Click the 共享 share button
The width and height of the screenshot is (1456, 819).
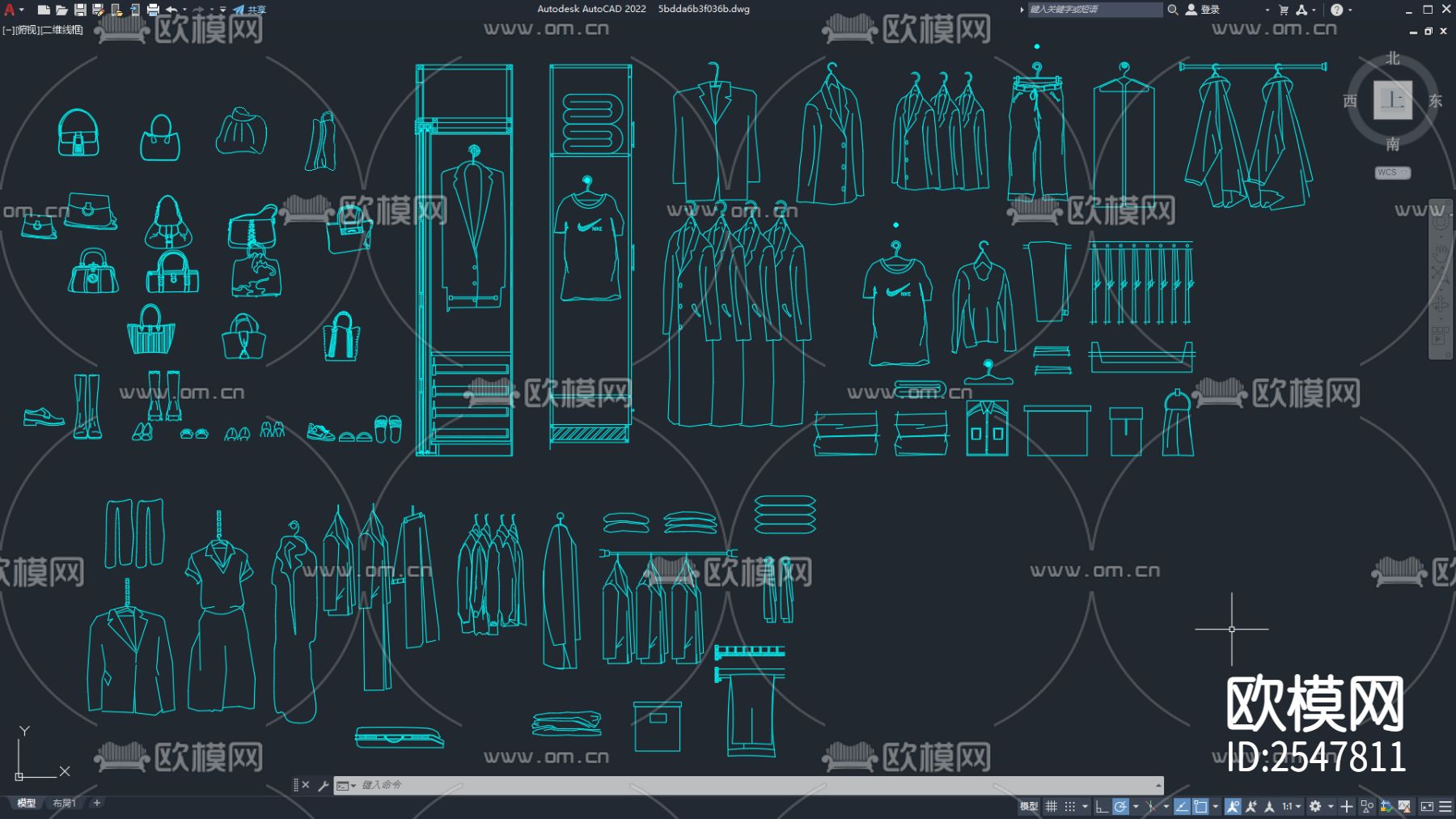point(250,10)
